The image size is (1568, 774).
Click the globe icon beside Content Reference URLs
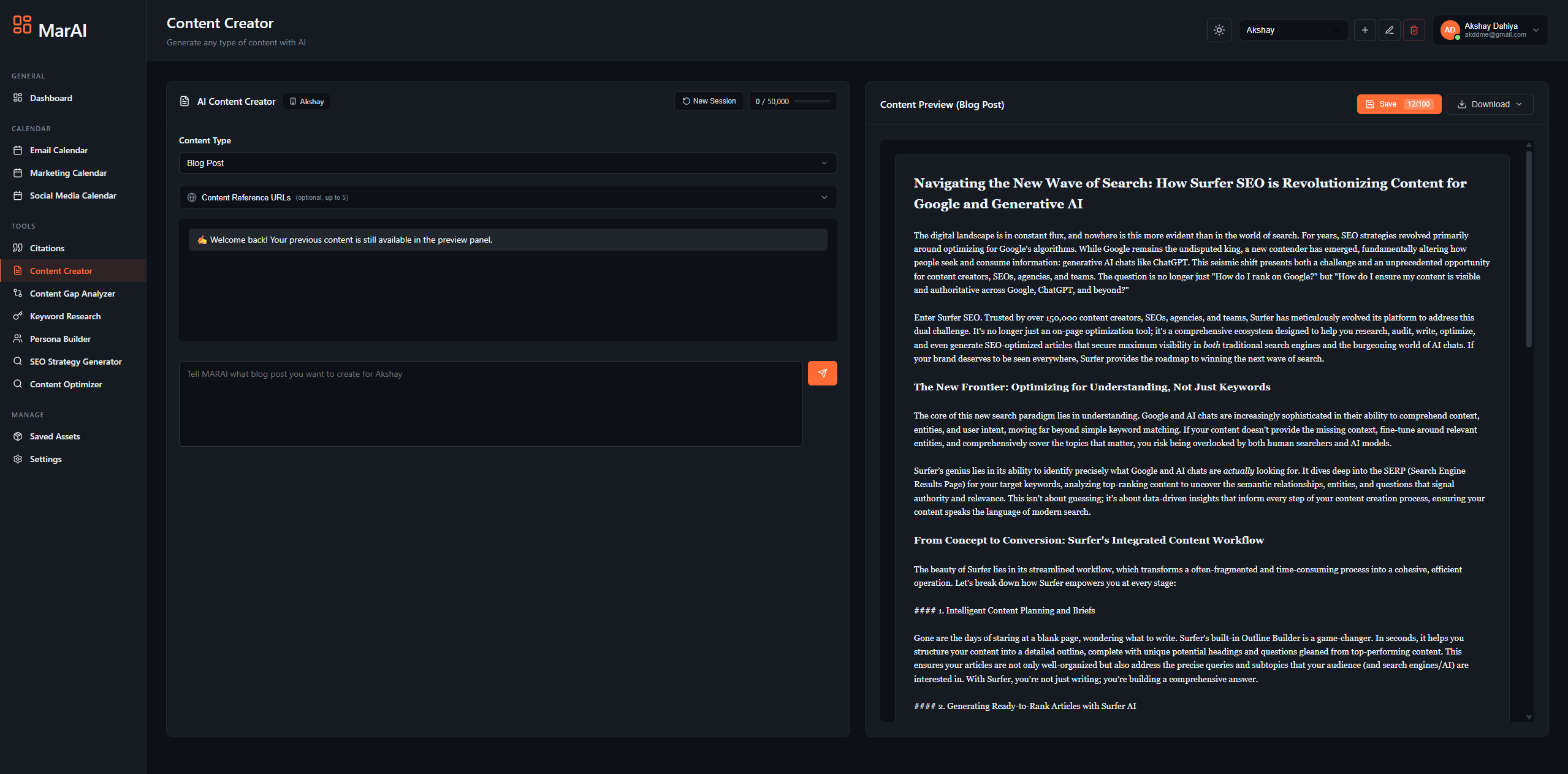(192, 197)
